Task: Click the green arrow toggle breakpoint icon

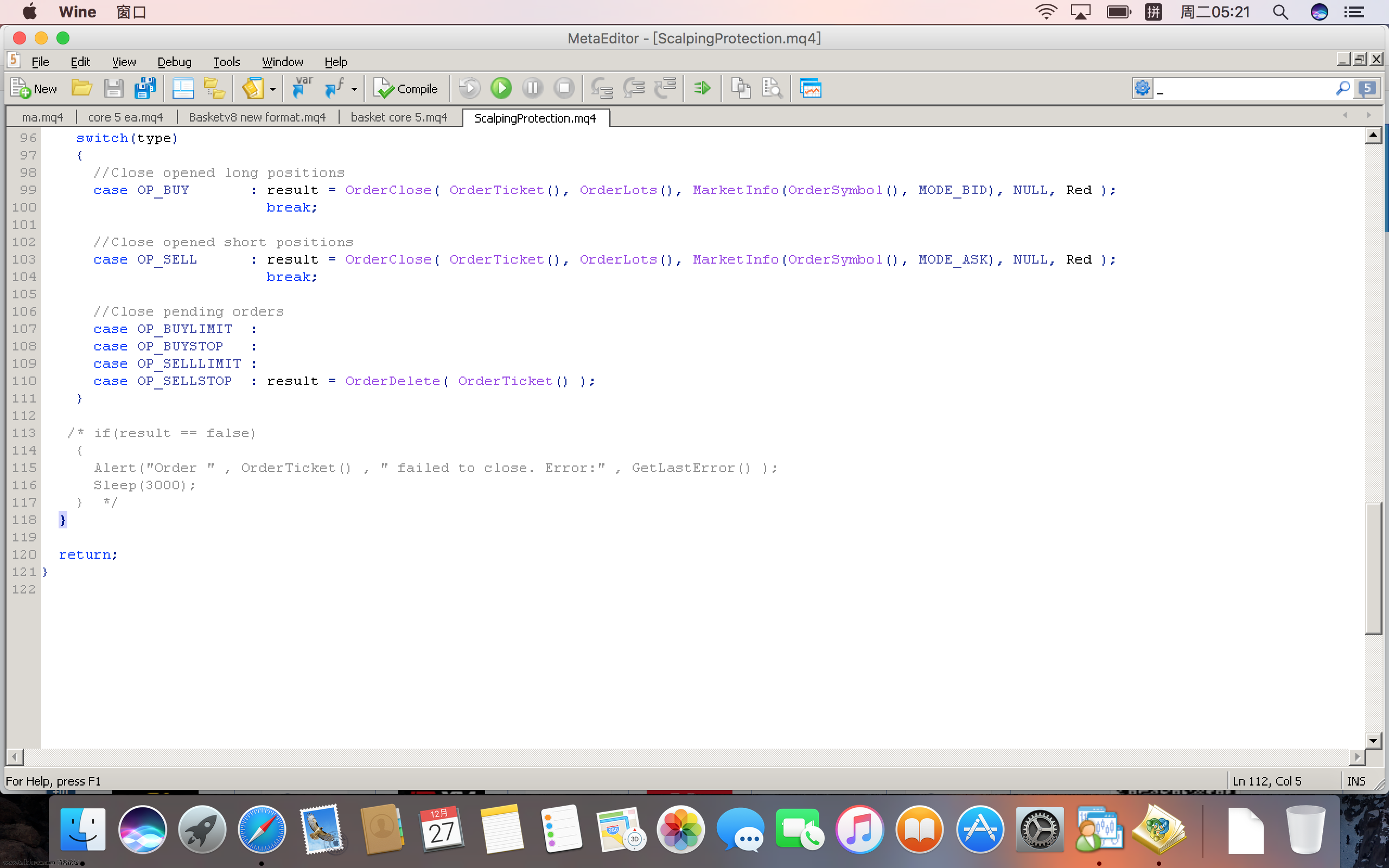Action: tap(703, 88)
